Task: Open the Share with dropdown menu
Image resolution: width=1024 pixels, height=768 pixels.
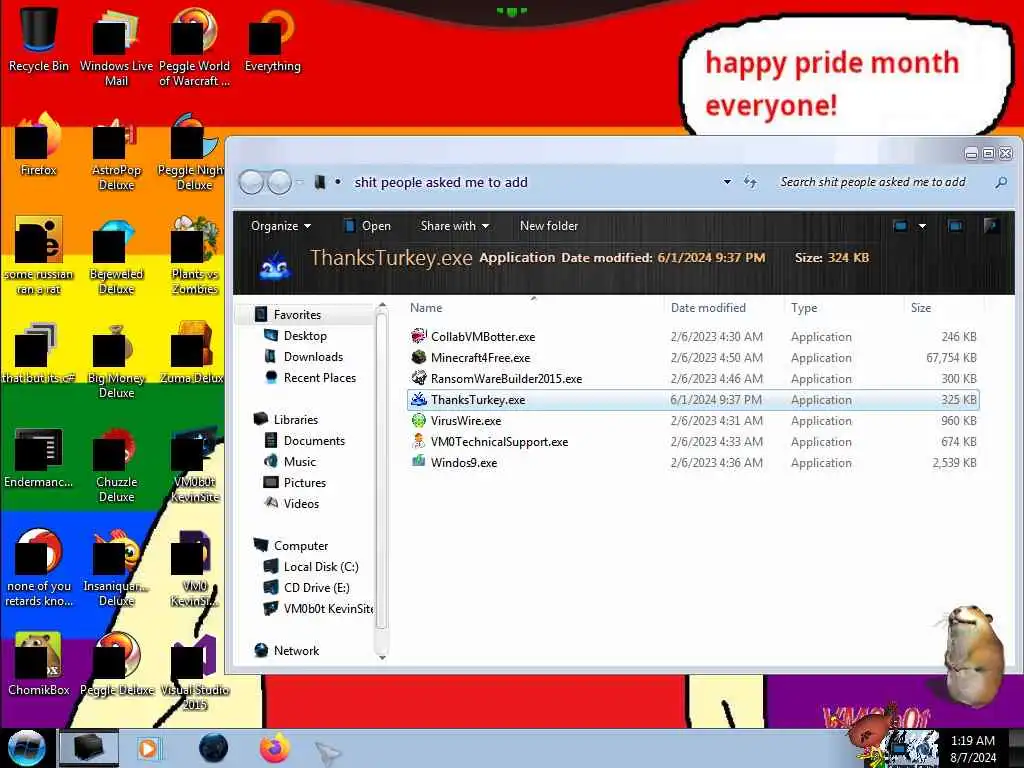Action: (455, 226)
